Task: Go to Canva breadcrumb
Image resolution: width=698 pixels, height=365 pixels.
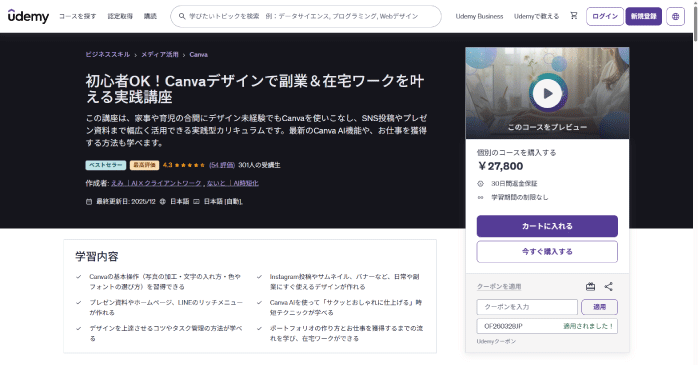Action: click(199, 55)
